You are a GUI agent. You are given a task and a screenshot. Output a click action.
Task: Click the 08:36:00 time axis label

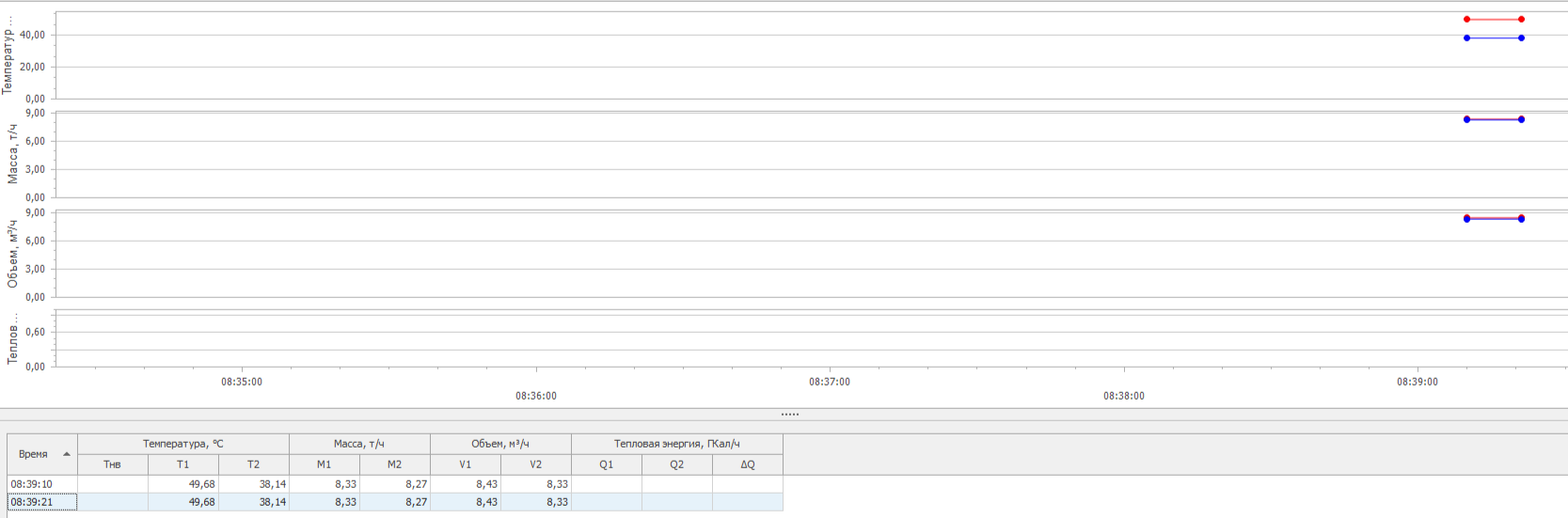coord(536,396)
